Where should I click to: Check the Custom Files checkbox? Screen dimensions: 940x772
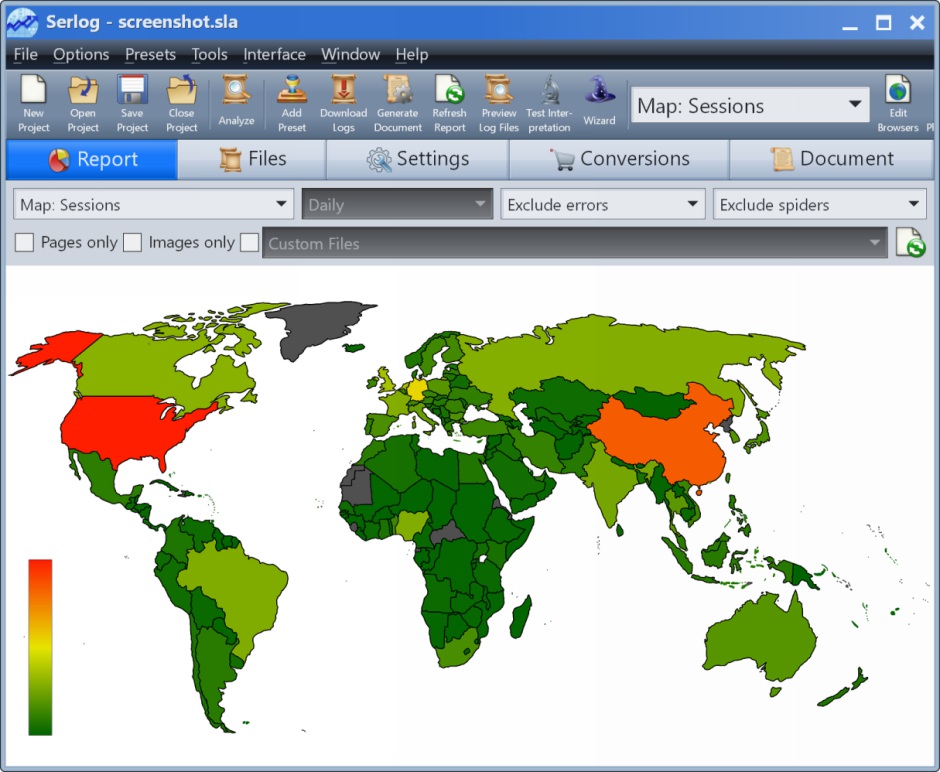pos(249,243)
